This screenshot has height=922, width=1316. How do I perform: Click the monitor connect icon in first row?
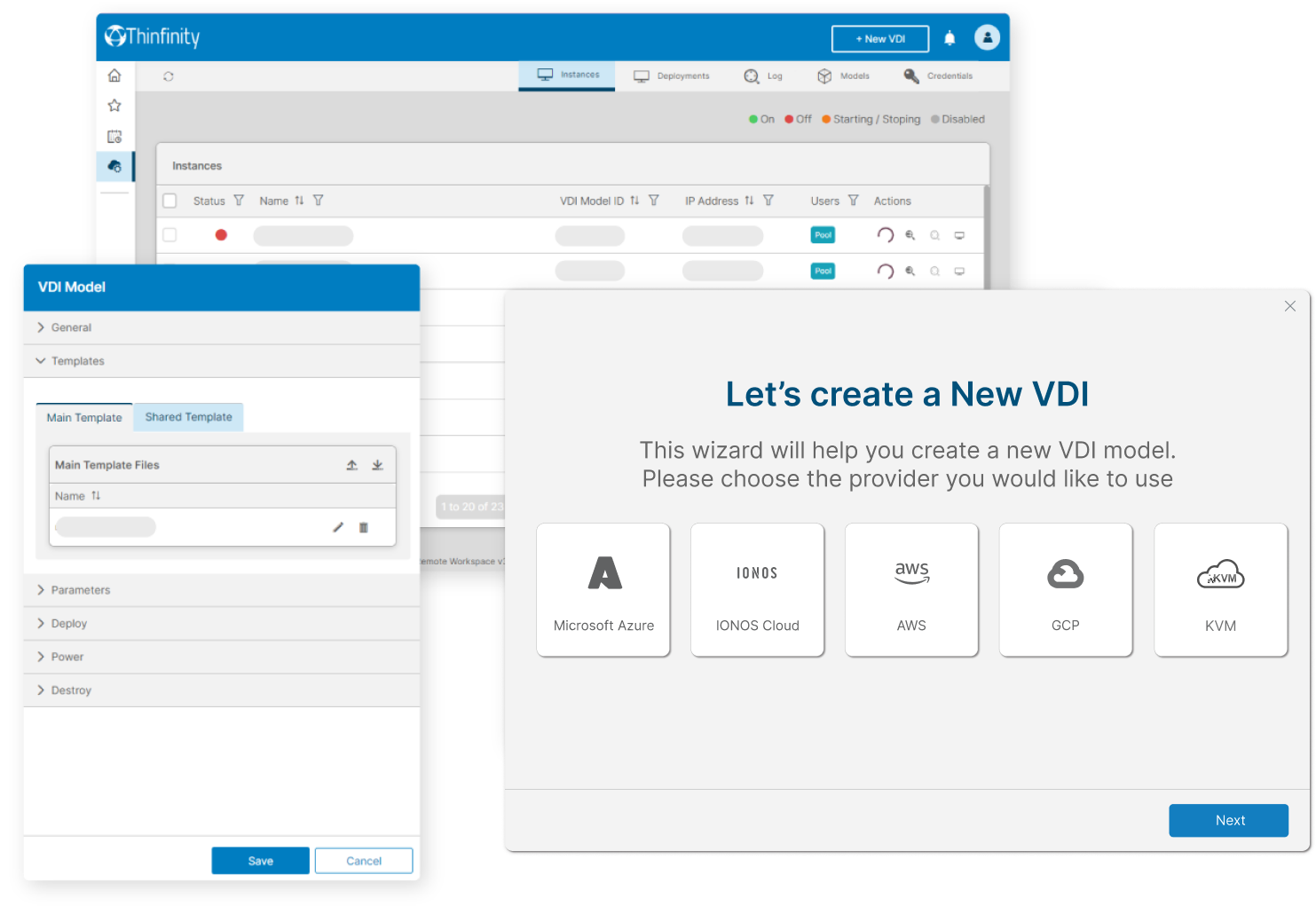coord(959,235)
